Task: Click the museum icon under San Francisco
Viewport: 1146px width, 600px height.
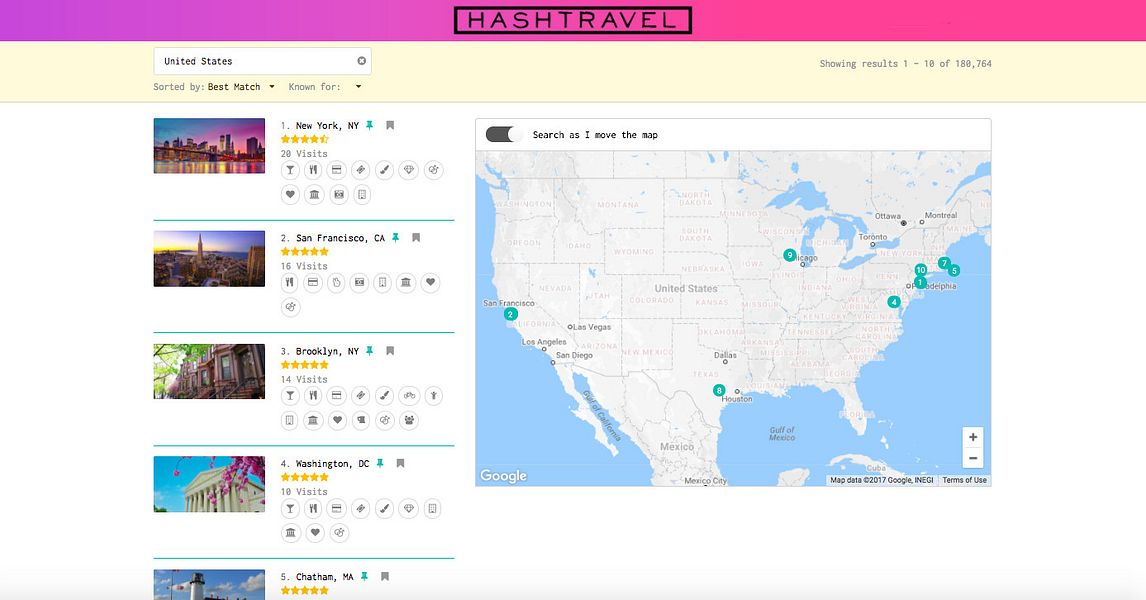Action: click(406, 283)
